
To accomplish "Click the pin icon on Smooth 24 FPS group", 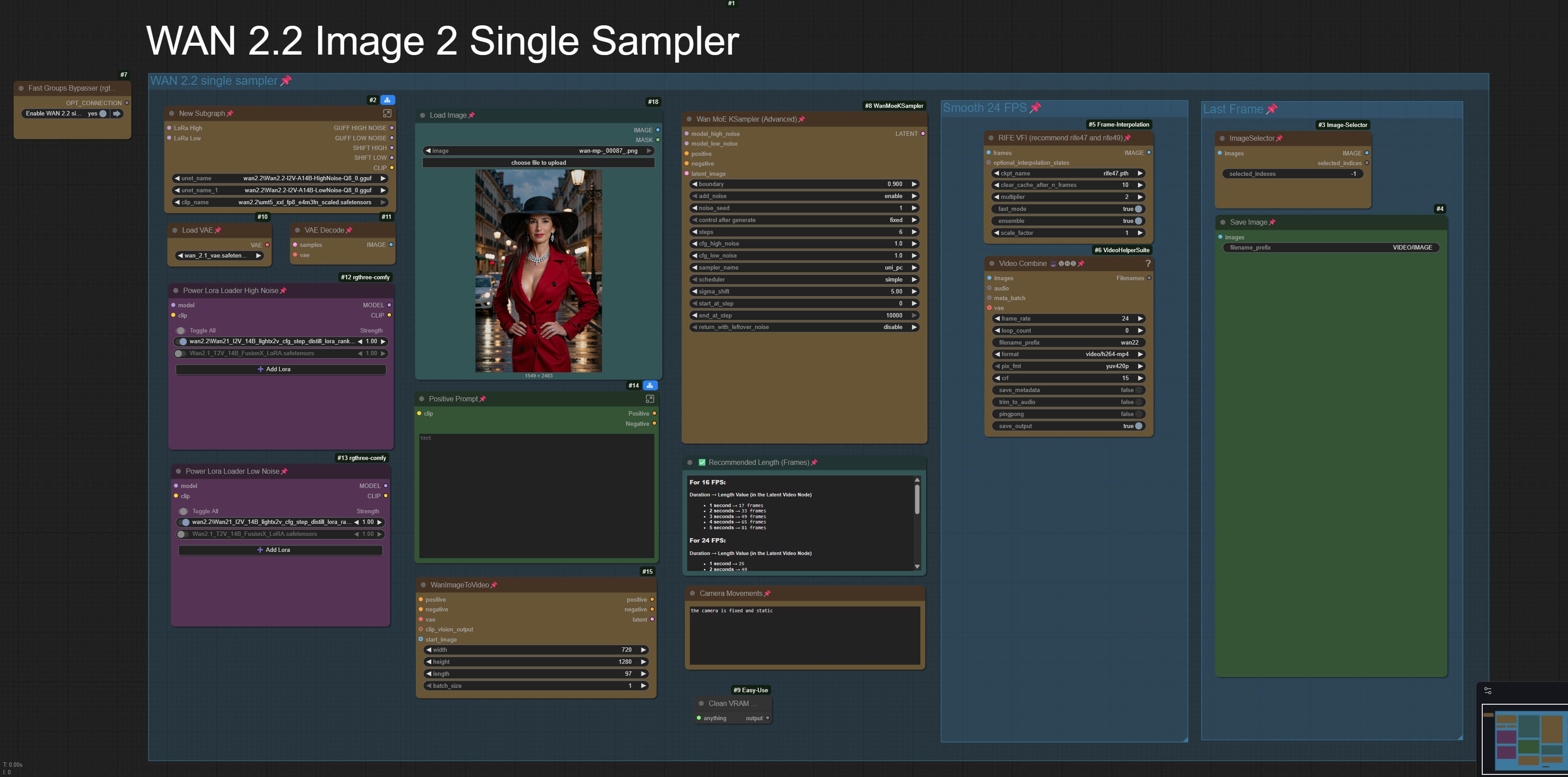I will [1035, 108].
